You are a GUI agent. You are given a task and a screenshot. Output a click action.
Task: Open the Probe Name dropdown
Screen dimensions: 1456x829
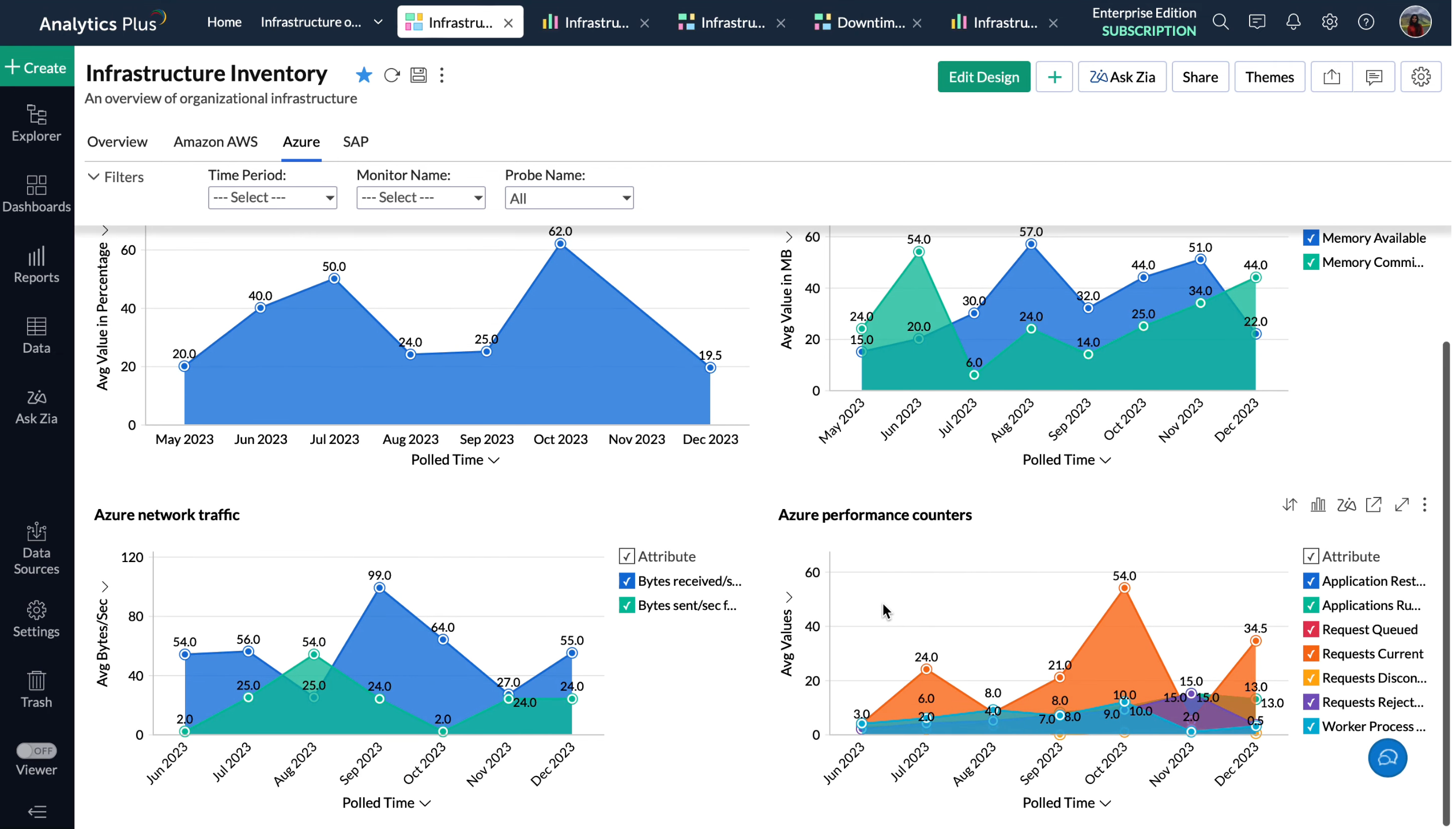(569, 198)
